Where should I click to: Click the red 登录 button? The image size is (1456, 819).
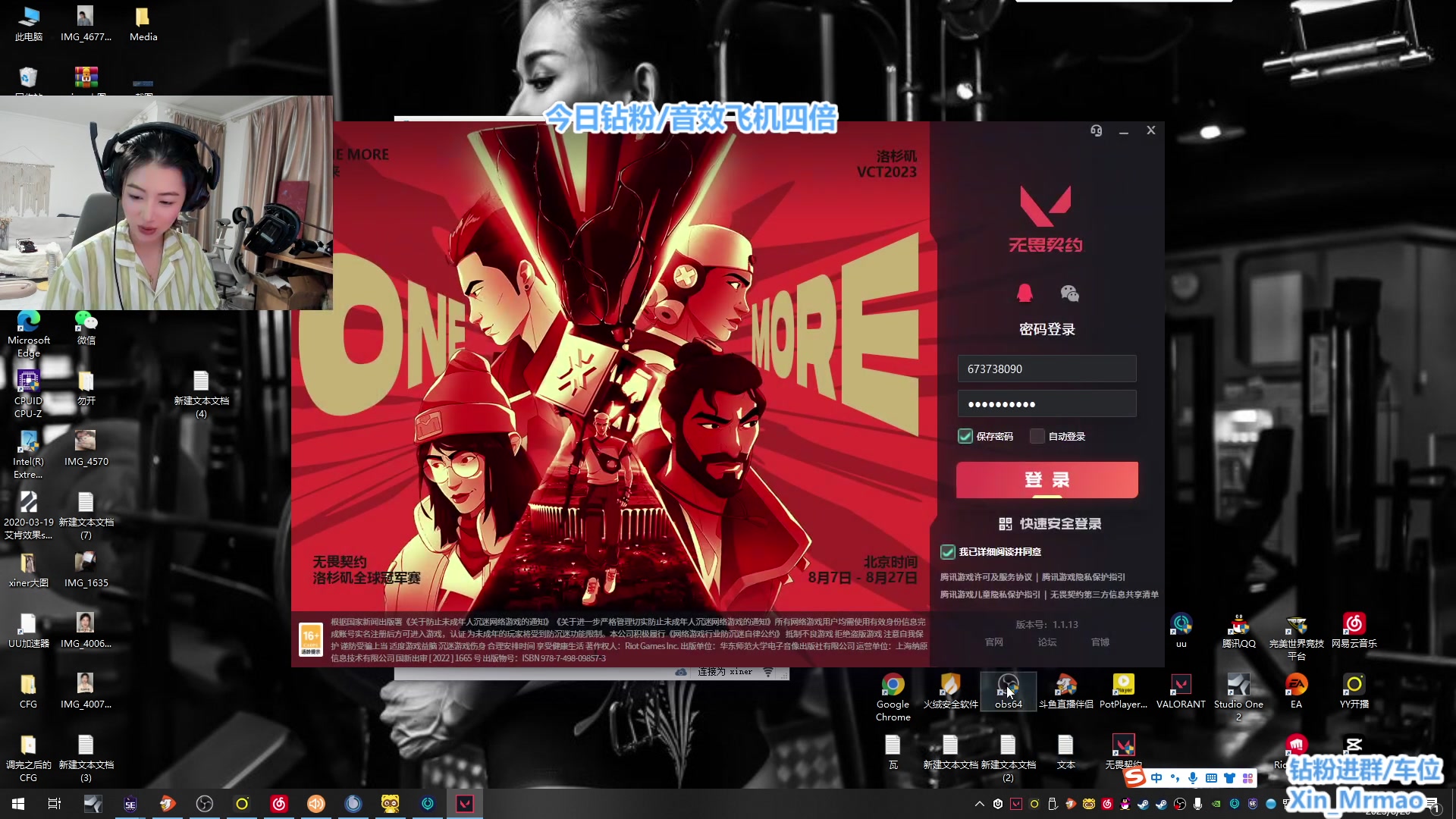[x=1046, y=479]
